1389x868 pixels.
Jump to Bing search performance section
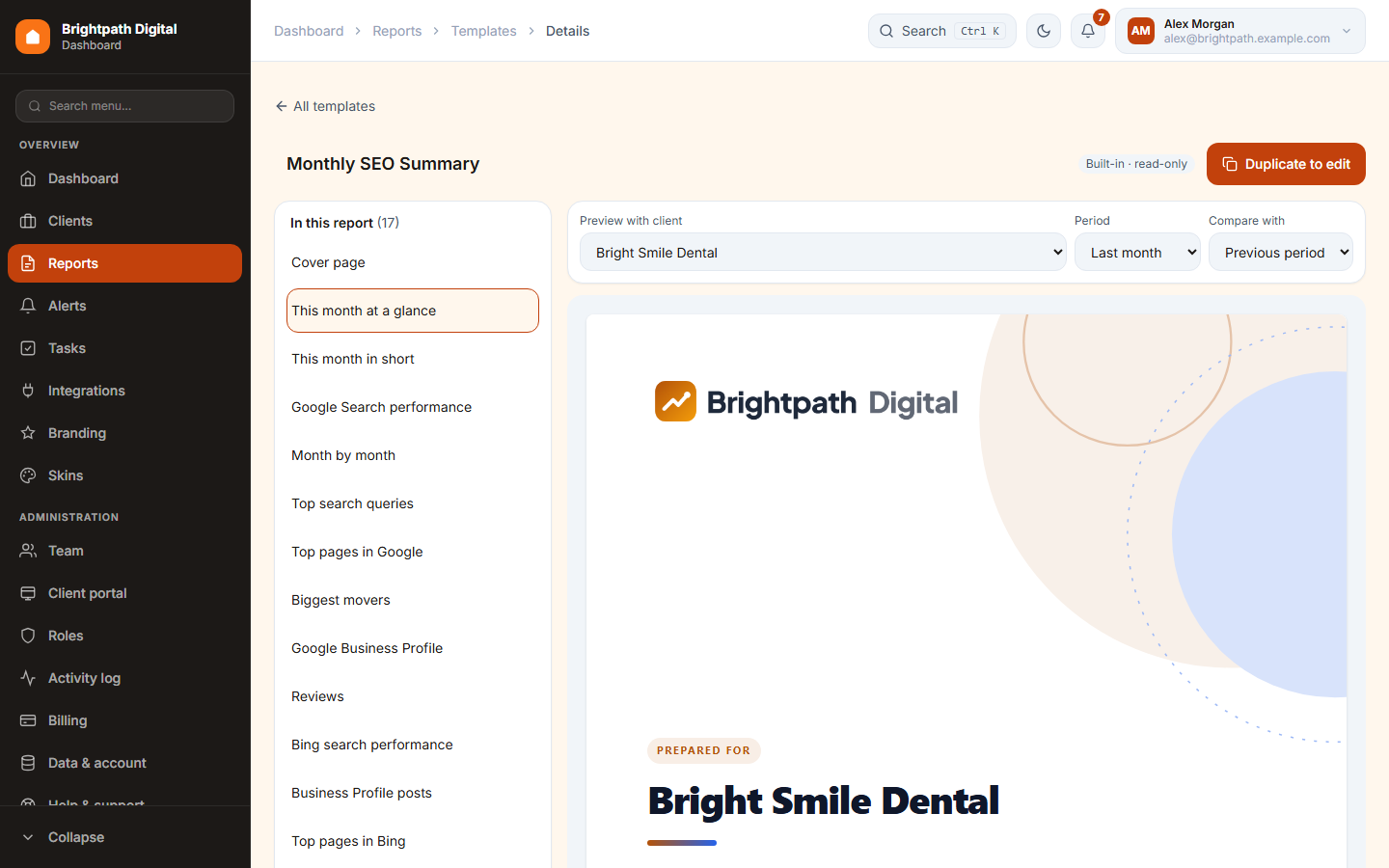pos(413,745)
